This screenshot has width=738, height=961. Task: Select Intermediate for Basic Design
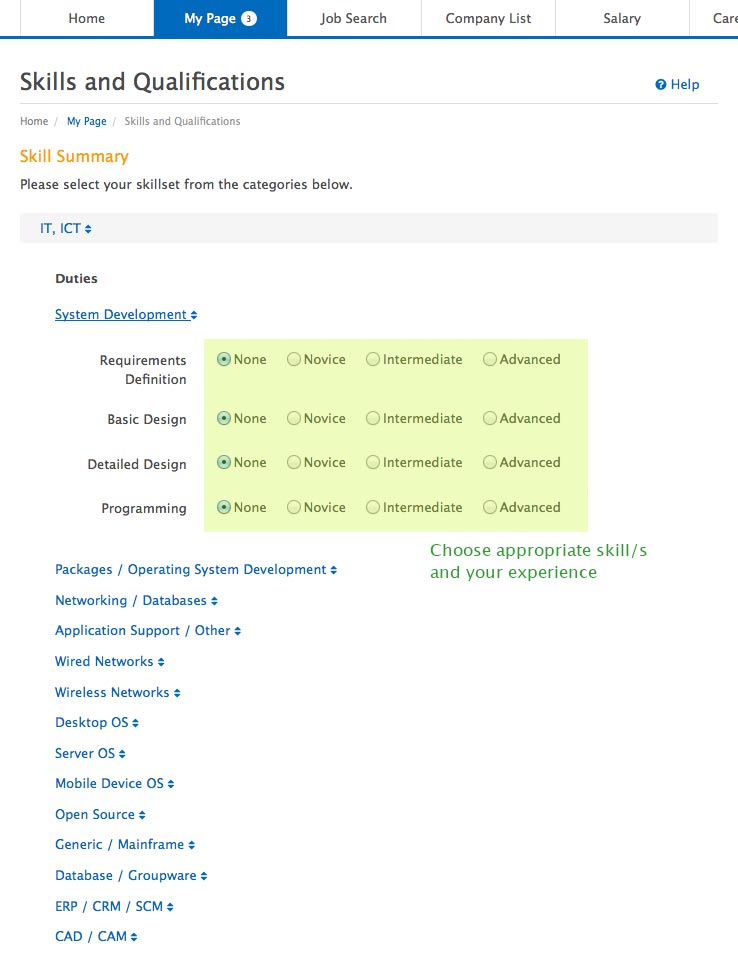(x=373, y=418)
